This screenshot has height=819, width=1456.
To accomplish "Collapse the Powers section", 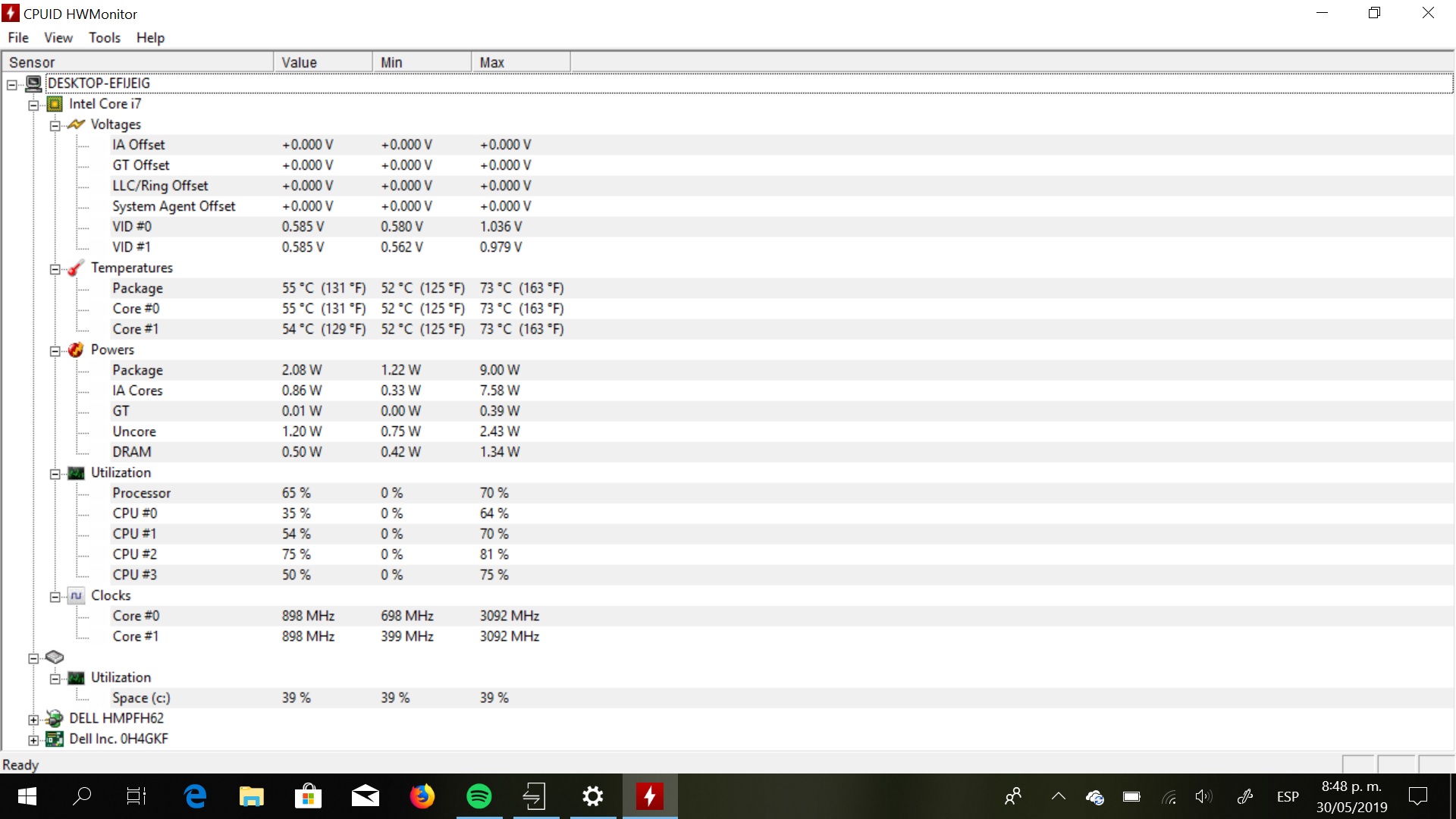I will tap(55, 351).
